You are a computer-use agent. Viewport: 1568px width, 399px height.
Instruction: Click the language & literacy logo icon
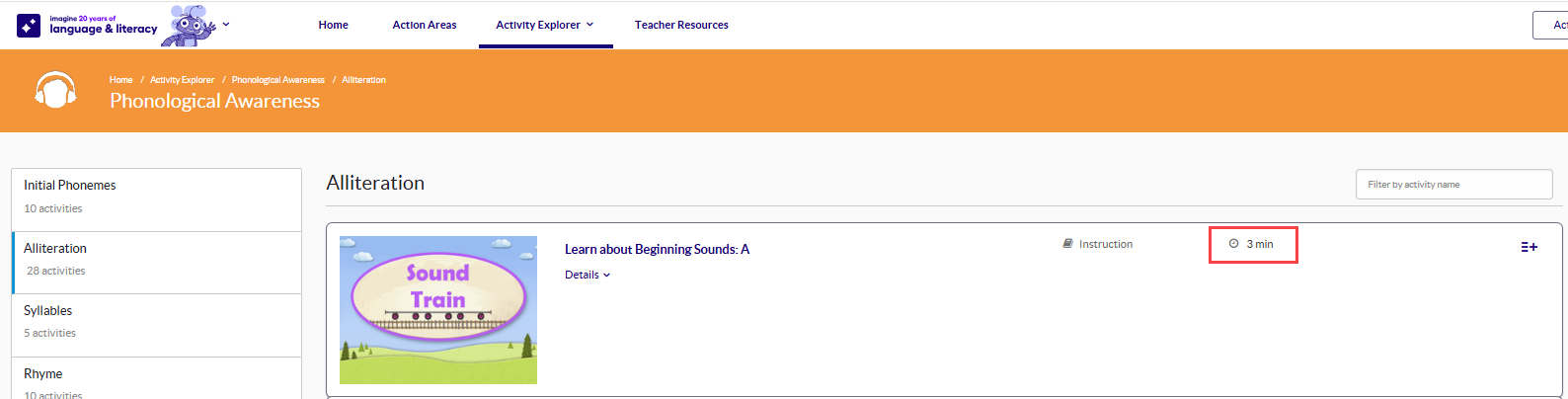[29, 26]
